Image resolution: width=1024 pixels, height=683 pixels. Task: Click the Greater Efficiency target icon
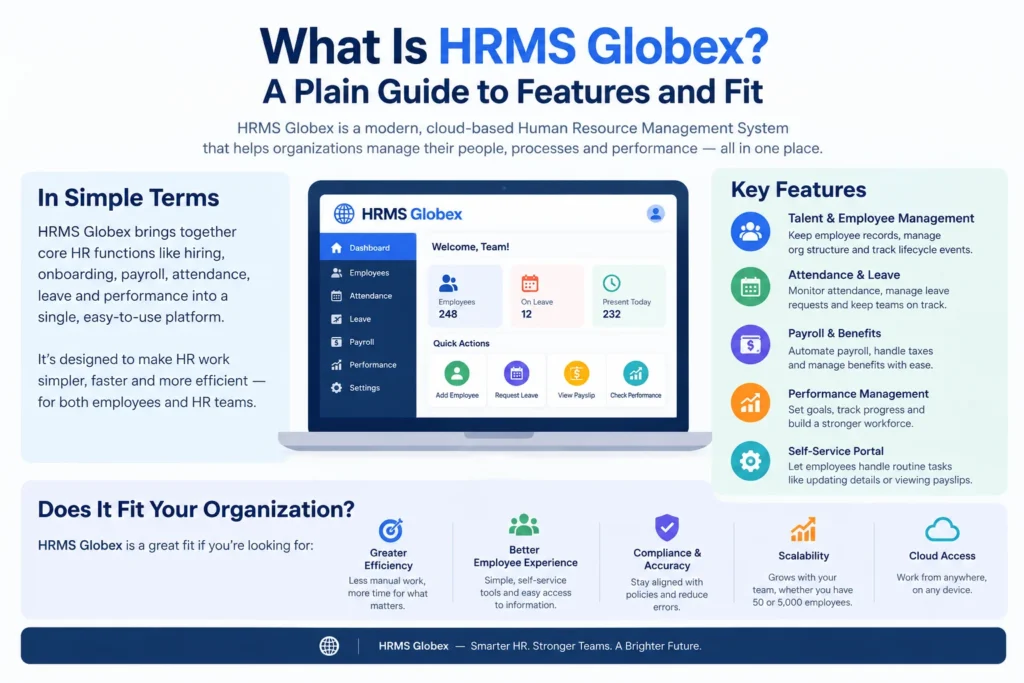[x=391, y=530]
